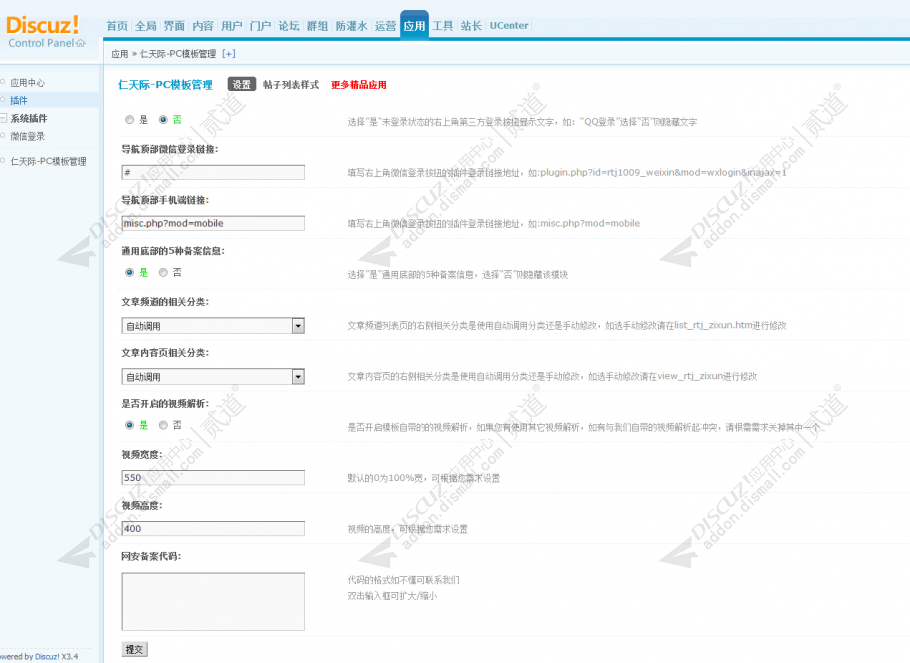Viewport: 910px width, 663px height.
Task: Click the 网安备案代码 text area
Action: [213, 601]
